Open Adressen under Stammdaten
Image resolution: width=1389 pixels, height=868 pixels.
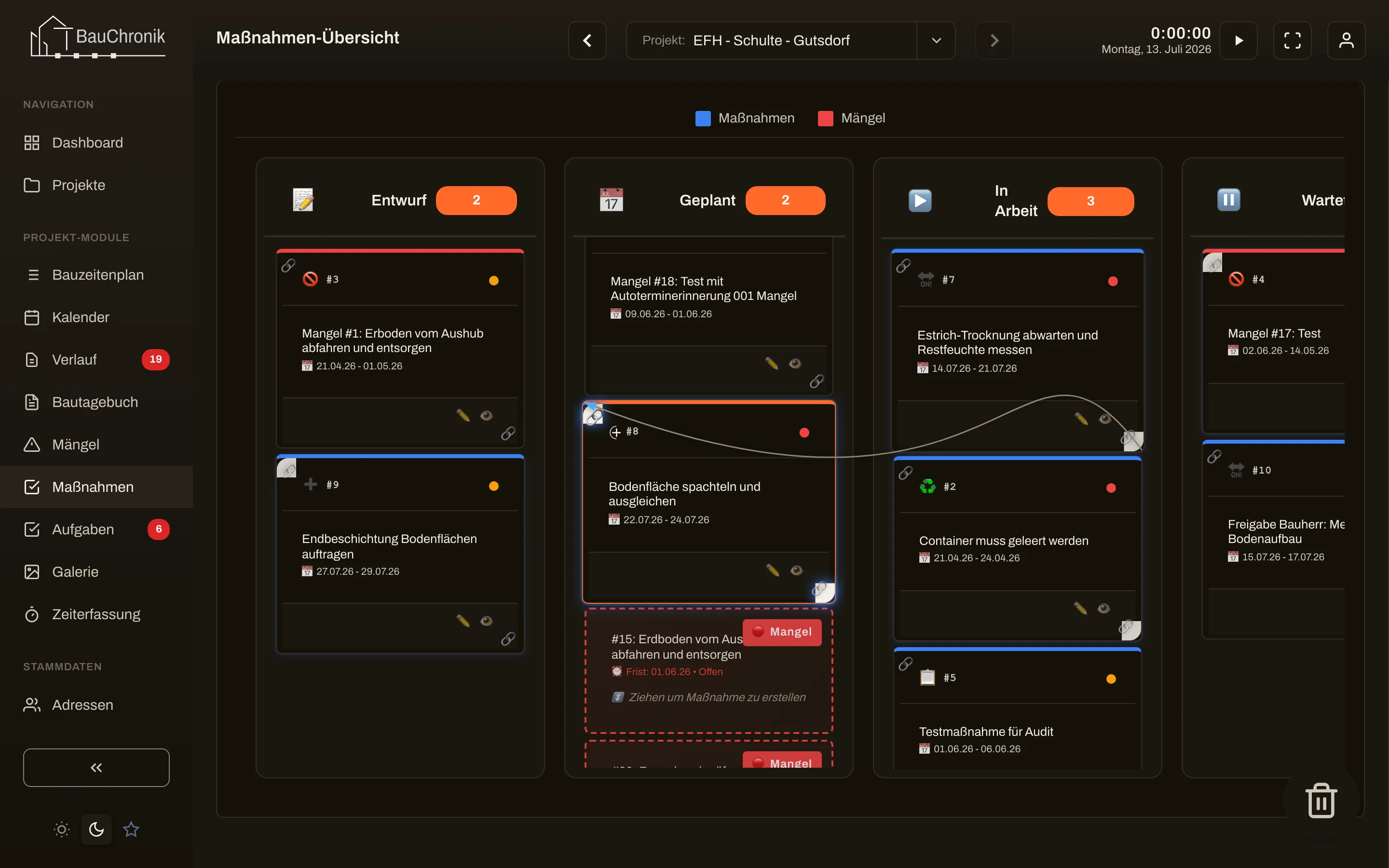[96, 705]
